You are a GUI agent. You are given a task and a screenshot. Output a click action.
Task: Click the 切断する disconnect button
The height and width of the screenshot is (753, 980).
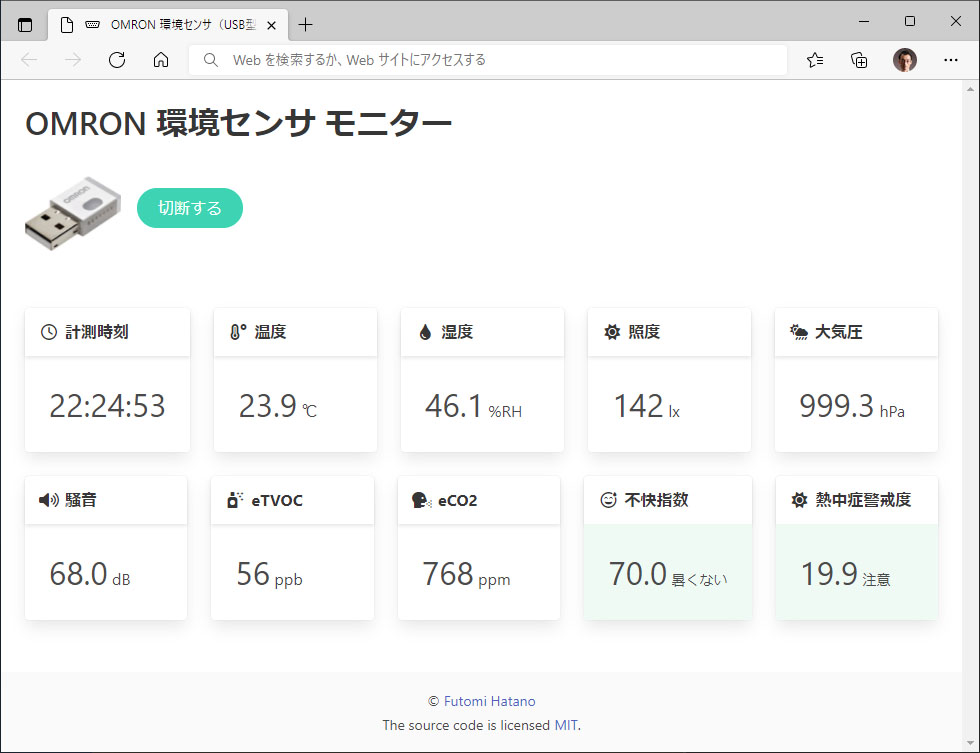[190, 208]
